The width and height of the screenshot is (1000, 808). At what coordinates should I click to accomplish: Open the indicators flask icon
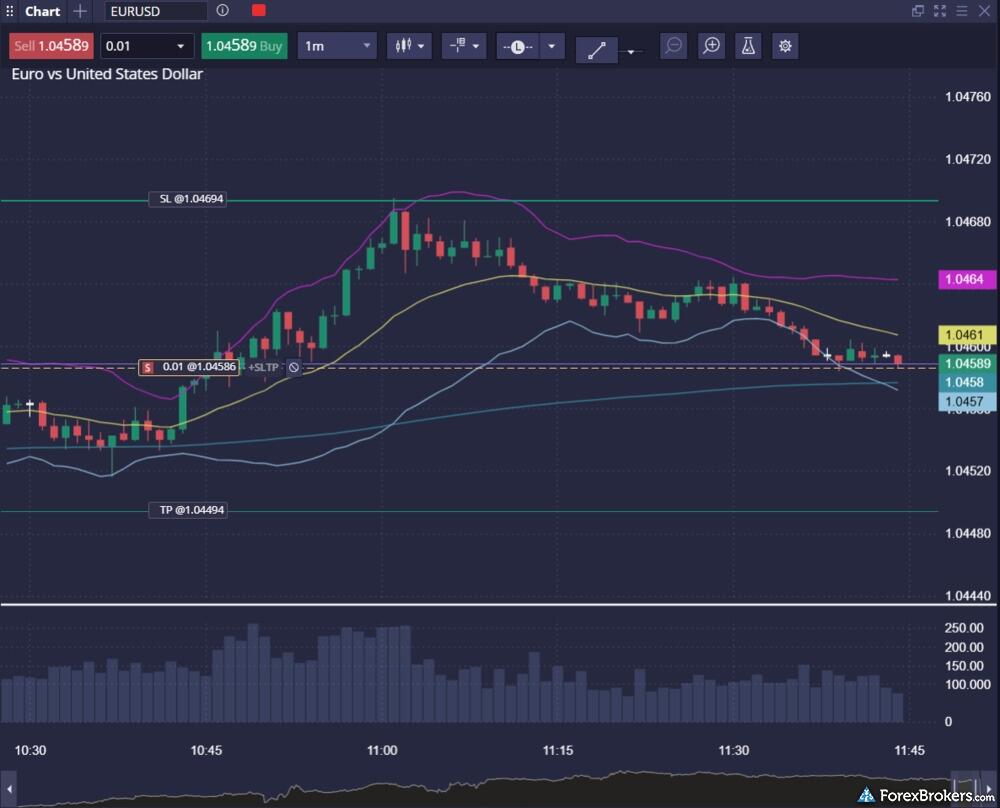tap(748, 46)
